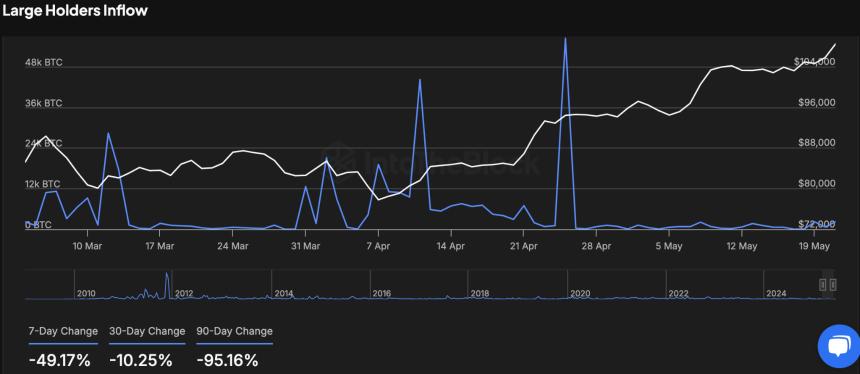Click the 10 Mar date label

pyautogui.click(x=87, y=246)
